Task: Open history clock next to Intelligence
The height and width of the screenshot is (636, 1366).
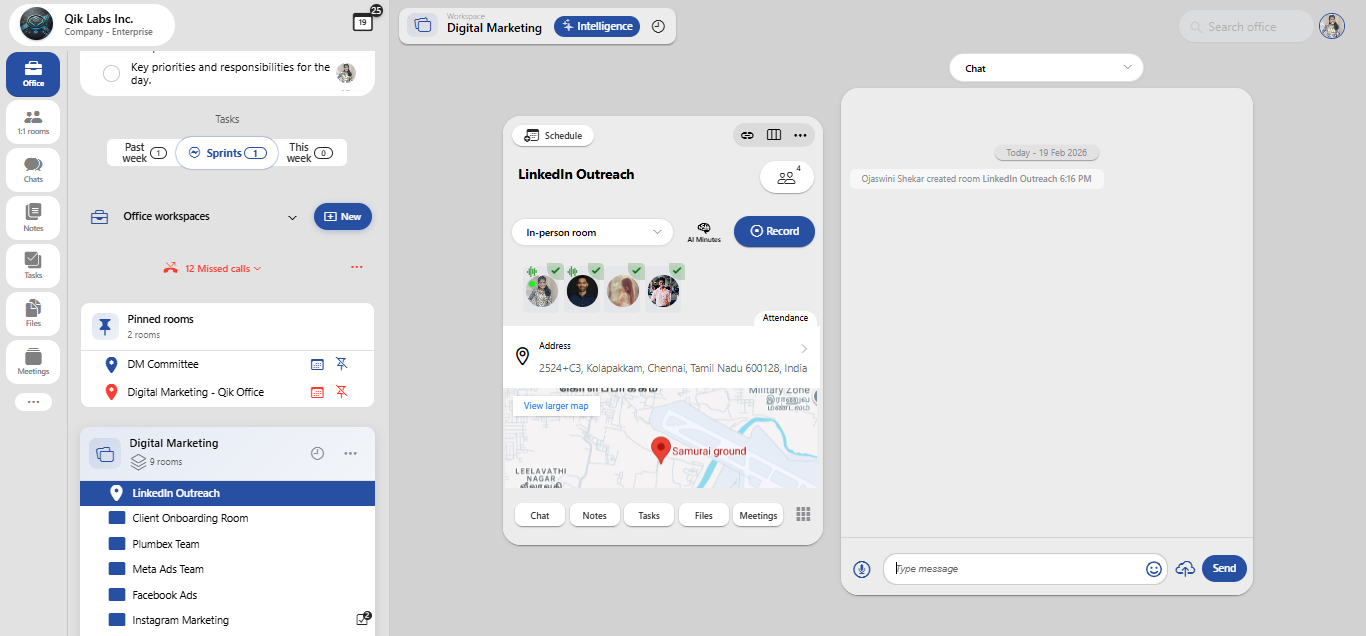Action: click(x=658, y=27)
